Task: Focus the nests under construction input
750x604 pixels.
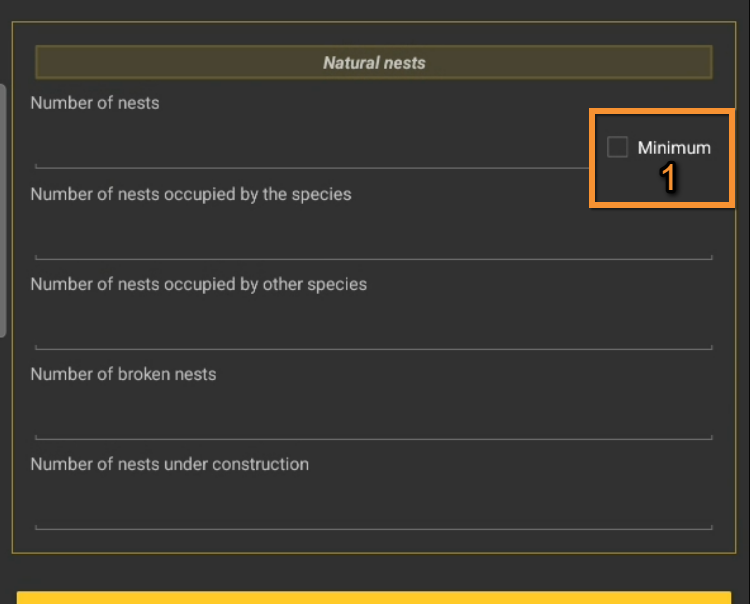Action: tap(372, 508)
